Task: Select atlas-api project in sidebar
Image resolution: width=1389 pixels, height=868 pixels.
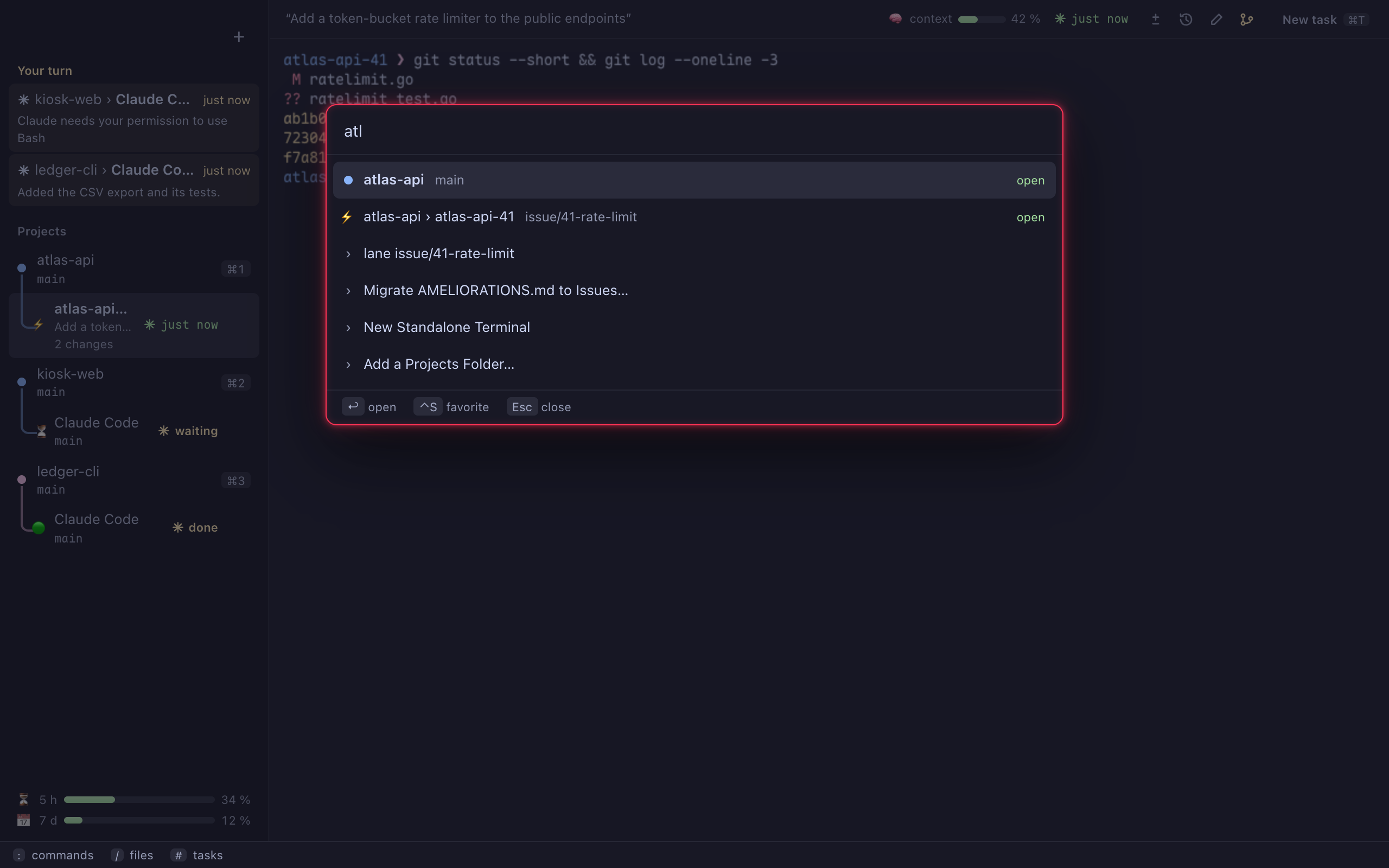Action: (x=133, y=269)
